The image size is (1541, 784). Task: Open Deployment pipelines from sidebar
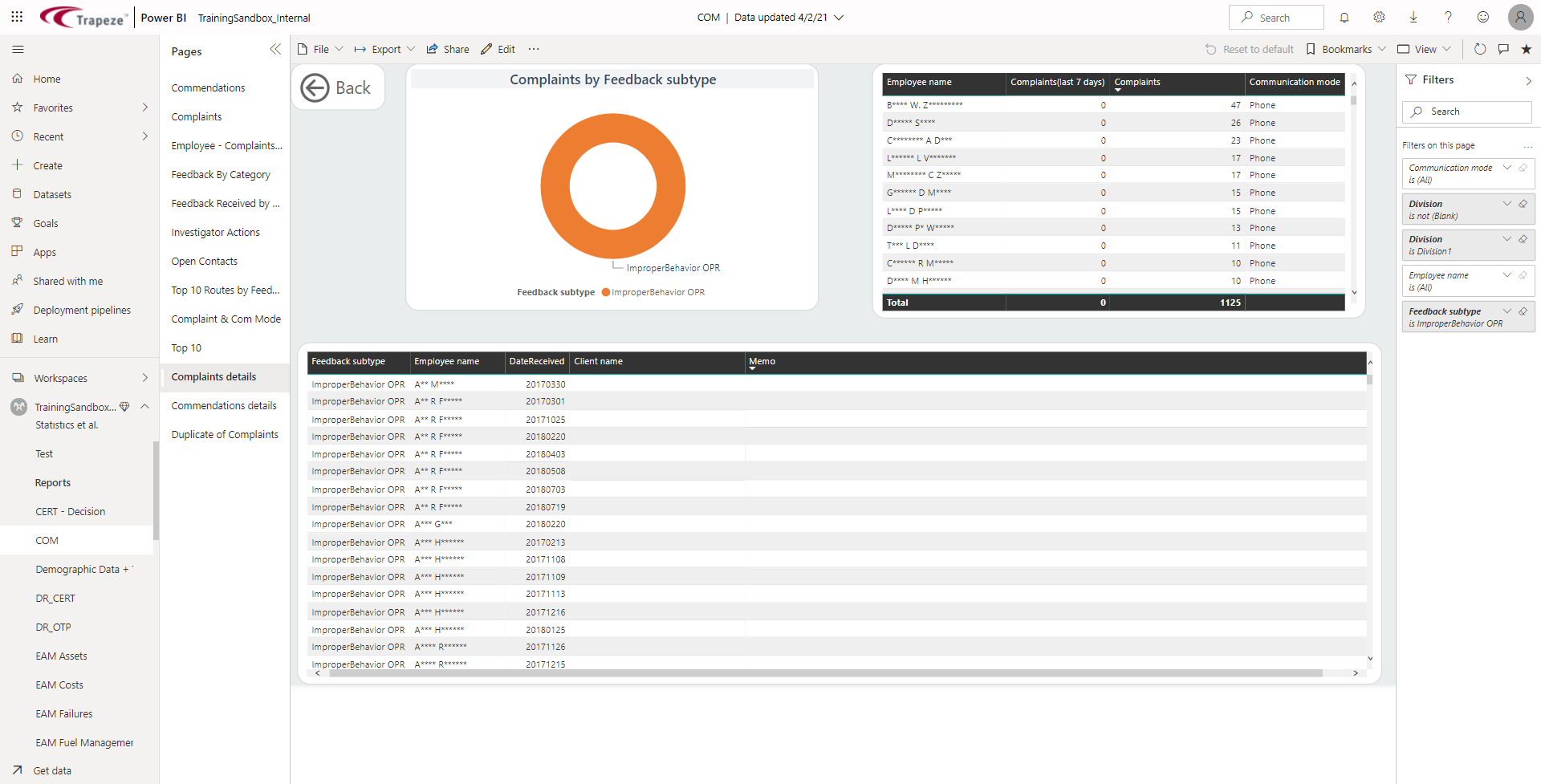(x=83, y=309)
